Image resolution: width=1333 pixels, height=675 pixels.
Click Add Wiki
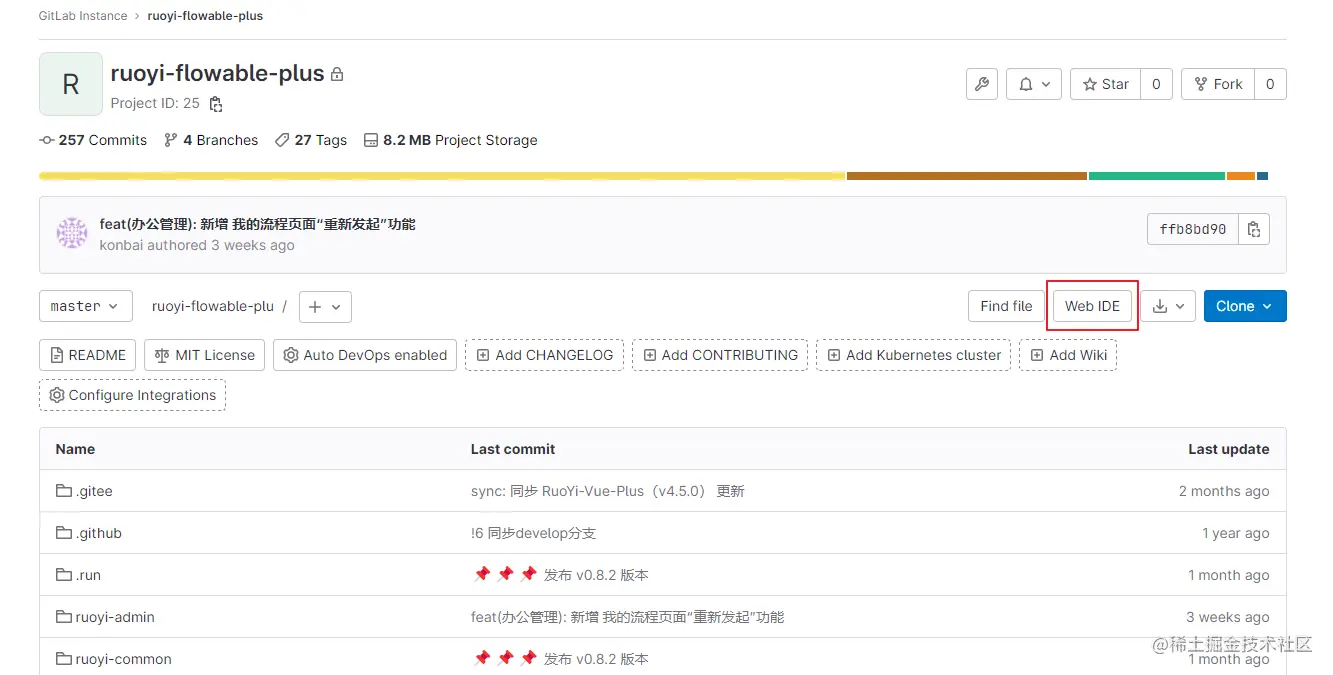point(1068,355)
